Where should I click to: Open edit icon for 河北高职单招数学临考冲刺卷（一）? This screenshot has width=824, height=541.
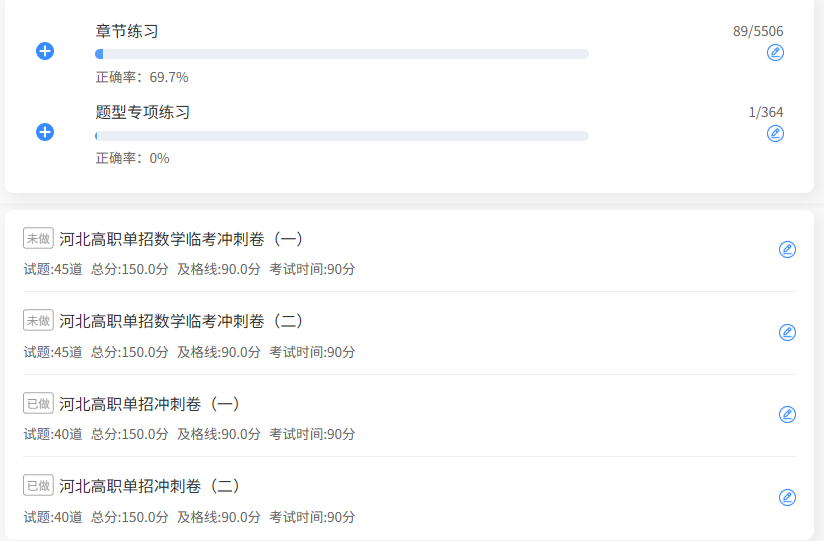(x=787, y=250)
